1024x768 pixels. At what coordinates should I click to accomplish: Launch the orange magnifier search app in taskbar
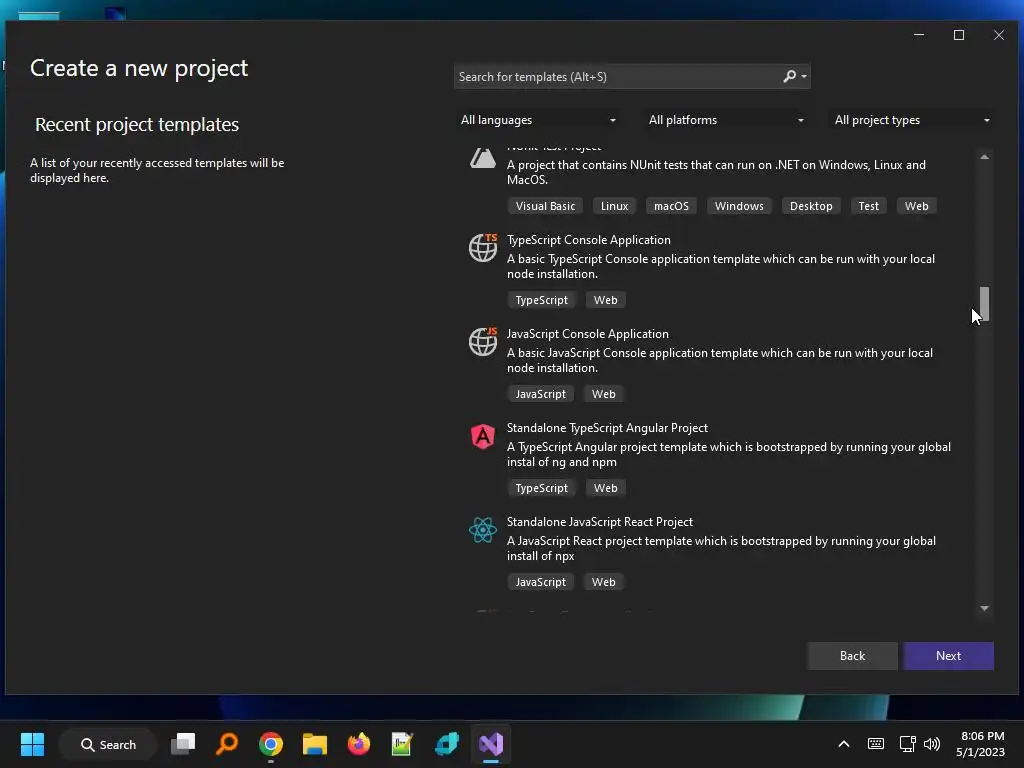click(227, 744)
